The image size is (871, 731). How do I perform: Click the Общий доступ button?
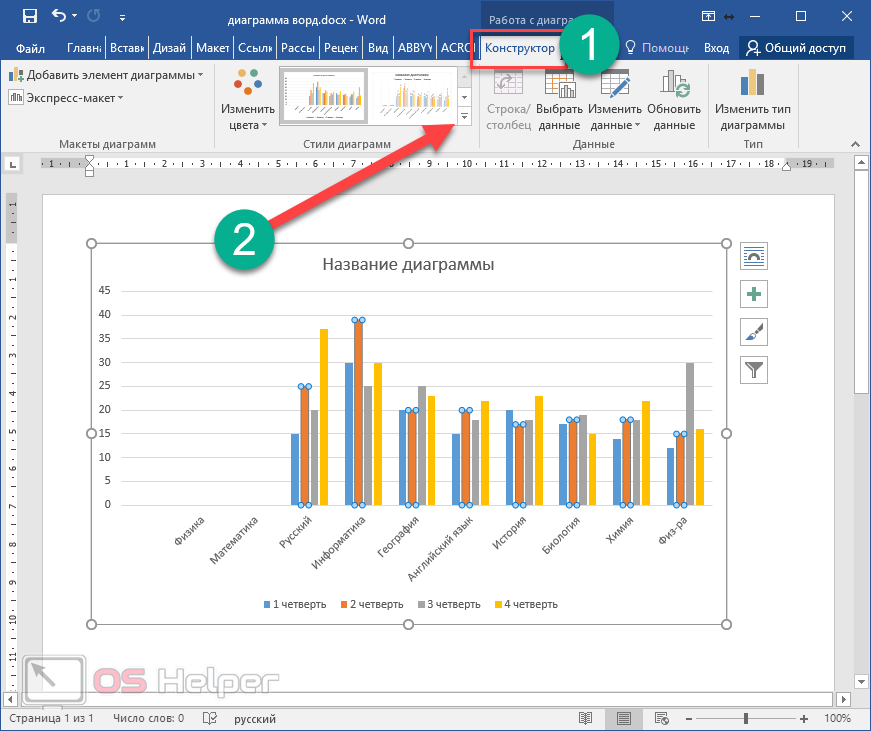point(796,48)
